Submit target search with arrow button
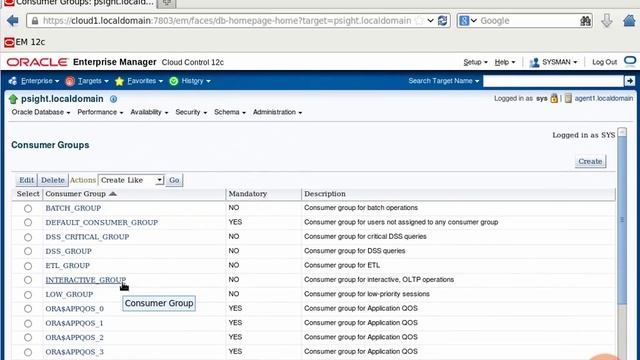 click(630, 81)
